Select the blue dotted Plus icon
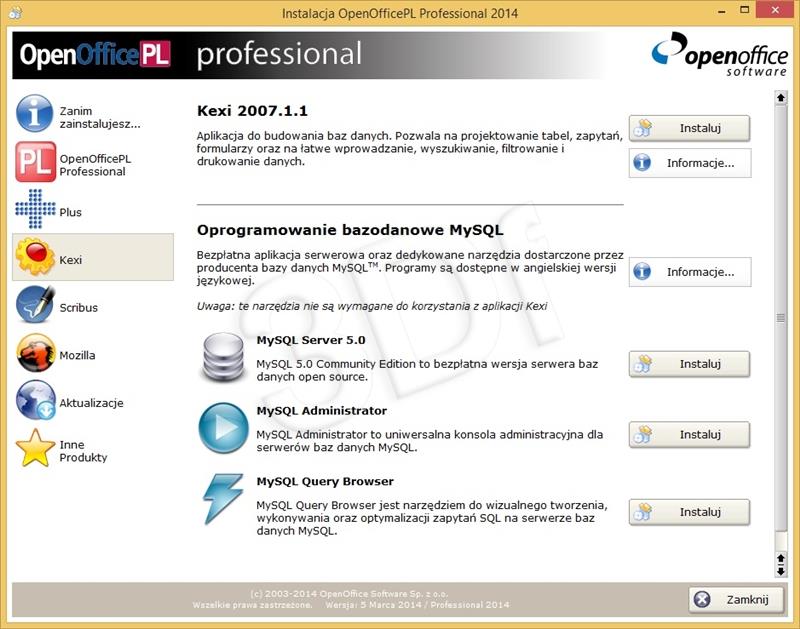 tap(35, 209)
